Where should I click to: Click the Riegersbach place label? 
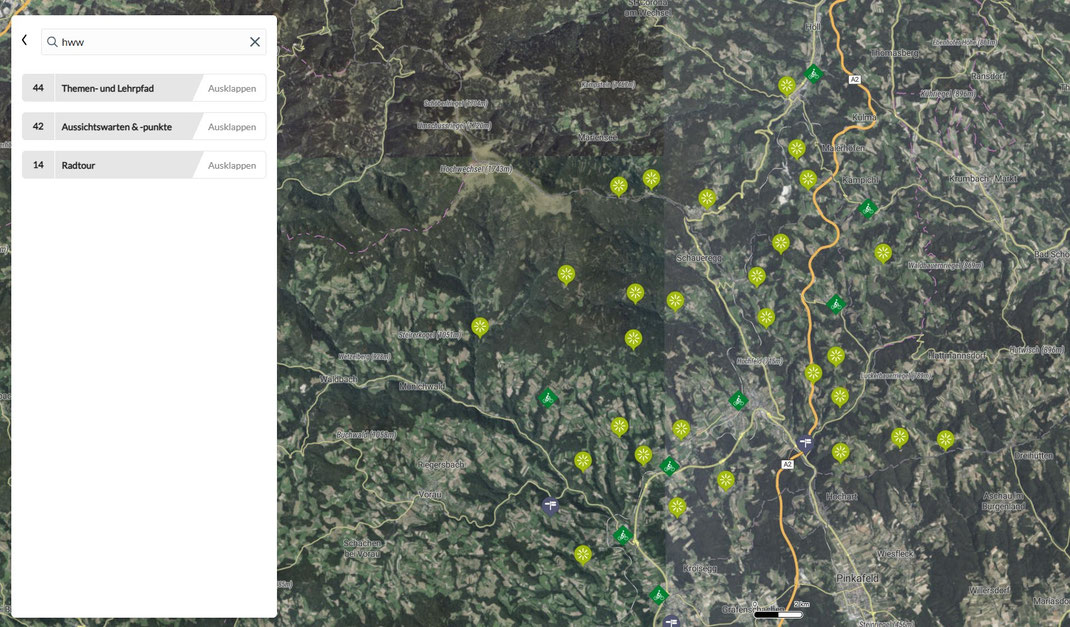pyautogui.click(x=441, y=465)
